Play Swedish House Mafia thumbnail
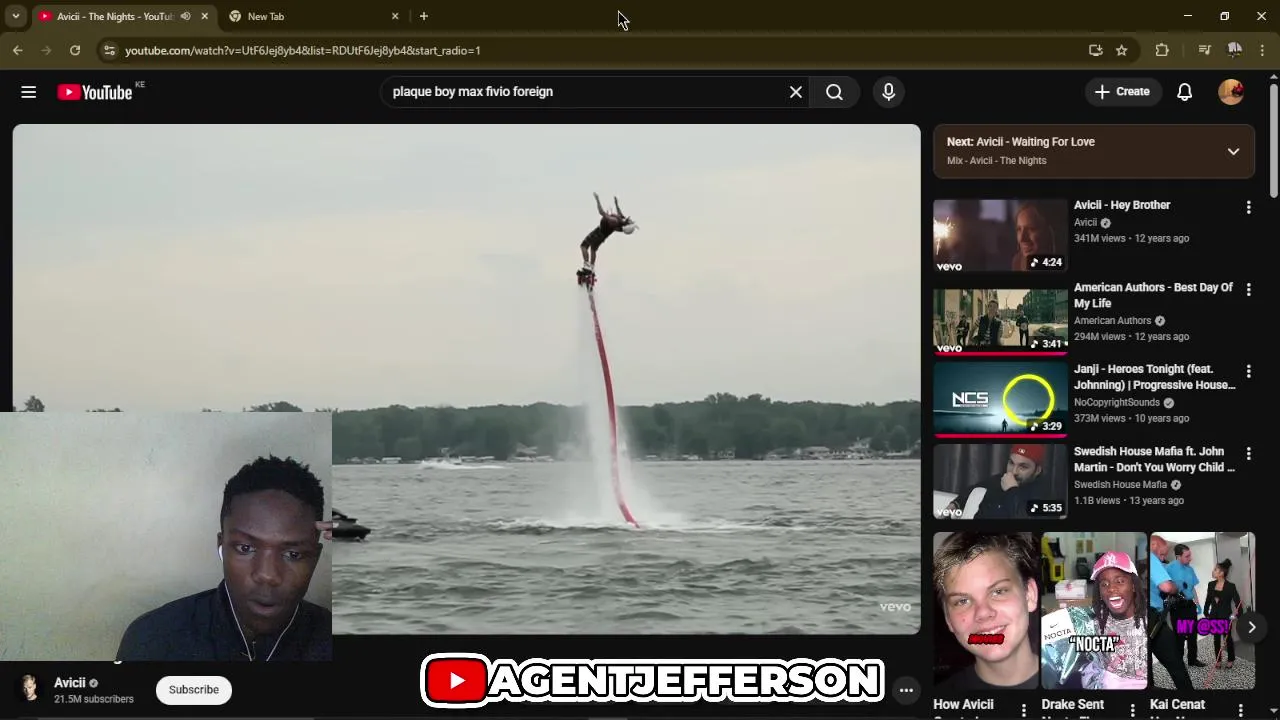The image size is (1280, 720). [x=1000, y=481]
